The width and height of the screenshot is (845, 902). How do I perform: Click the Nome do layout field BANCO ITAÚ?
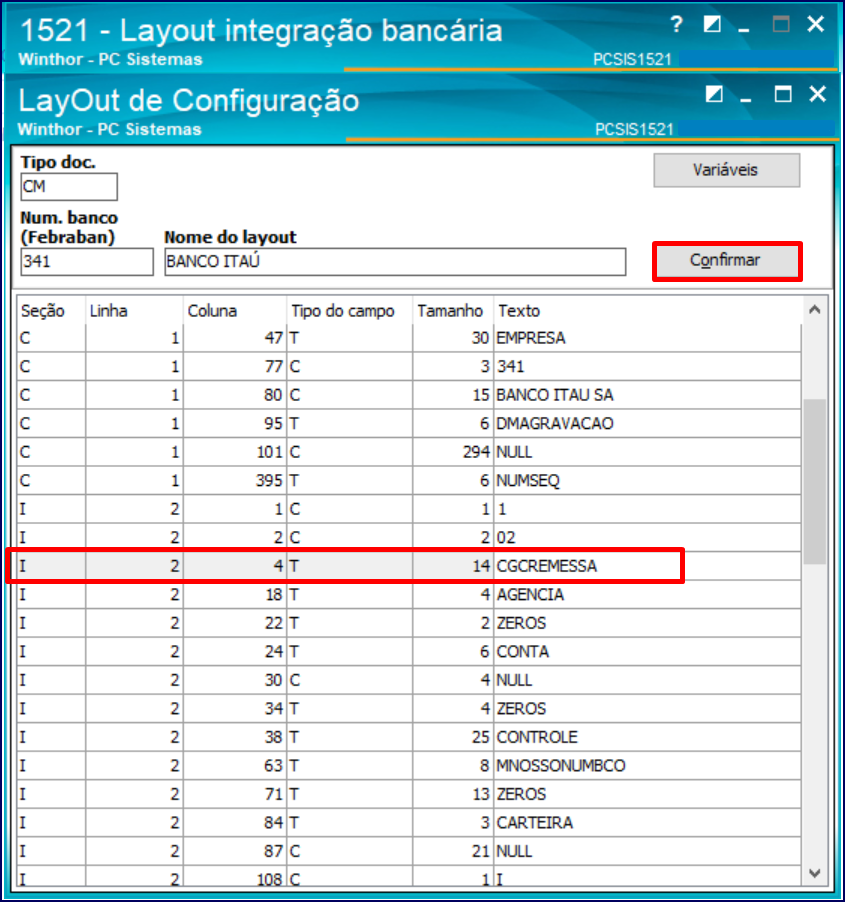(x=395, y=262)
